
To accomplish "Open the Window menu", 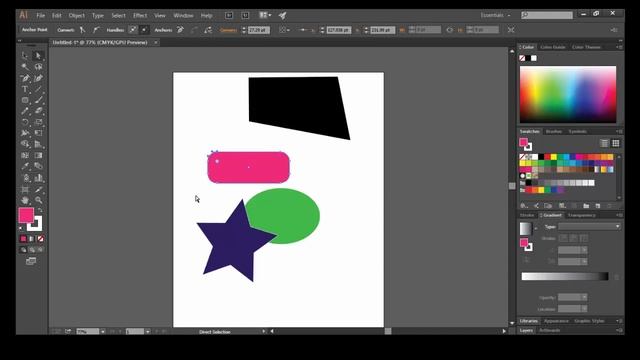I will tap(183, 16).
